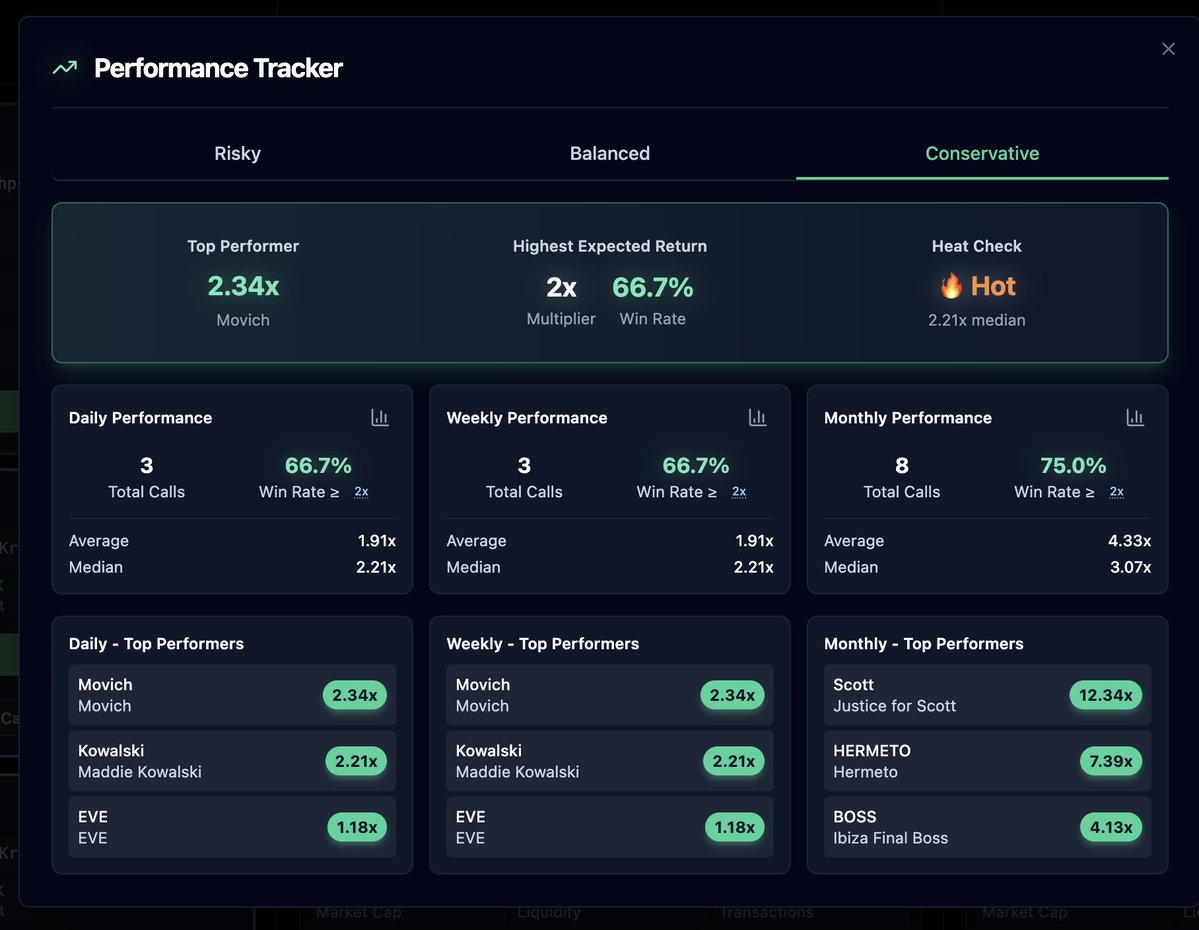Click the Top Performer 2.34x value
The image size is (1199, 930).
pos(243,287)
